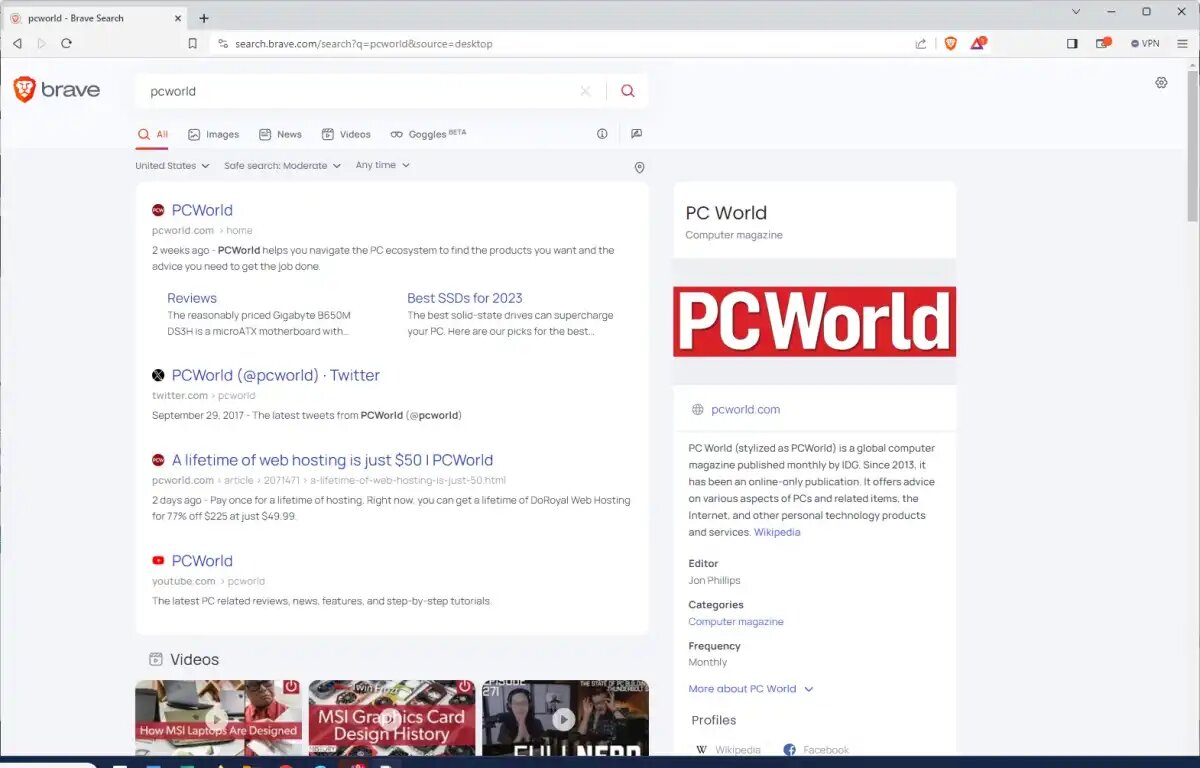Open the PCWorld pcworld.com result
Image resolution: width=1200 pixels, height=768 pixels.
pos(202,210)
